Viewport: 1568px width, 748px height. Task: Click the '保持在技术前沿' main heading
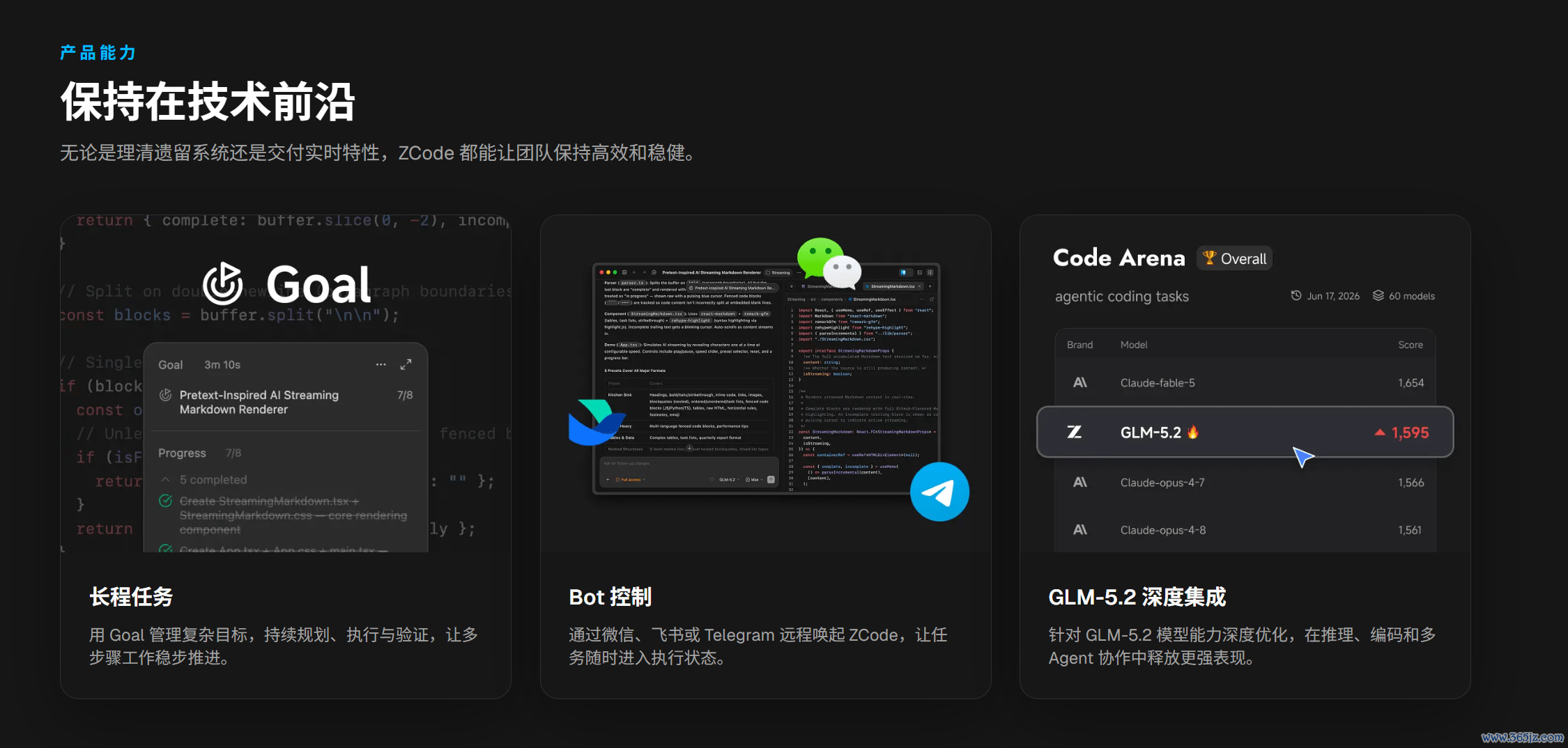(x=208, y=101)
